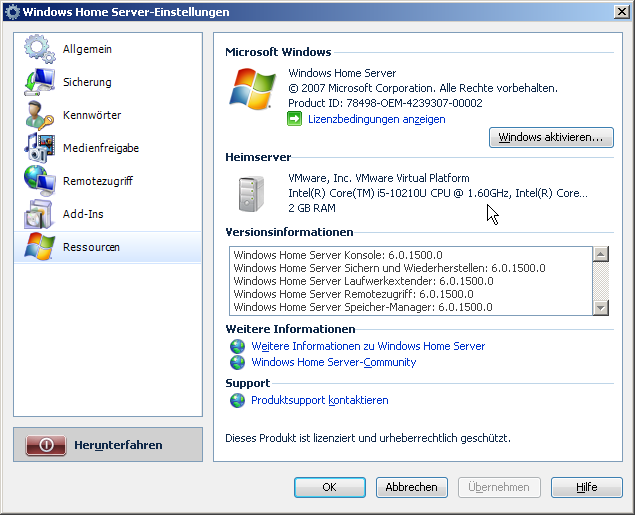Select the Medienfreigabe section
This screenshot has width=635, height=515.
click(107, 148)
